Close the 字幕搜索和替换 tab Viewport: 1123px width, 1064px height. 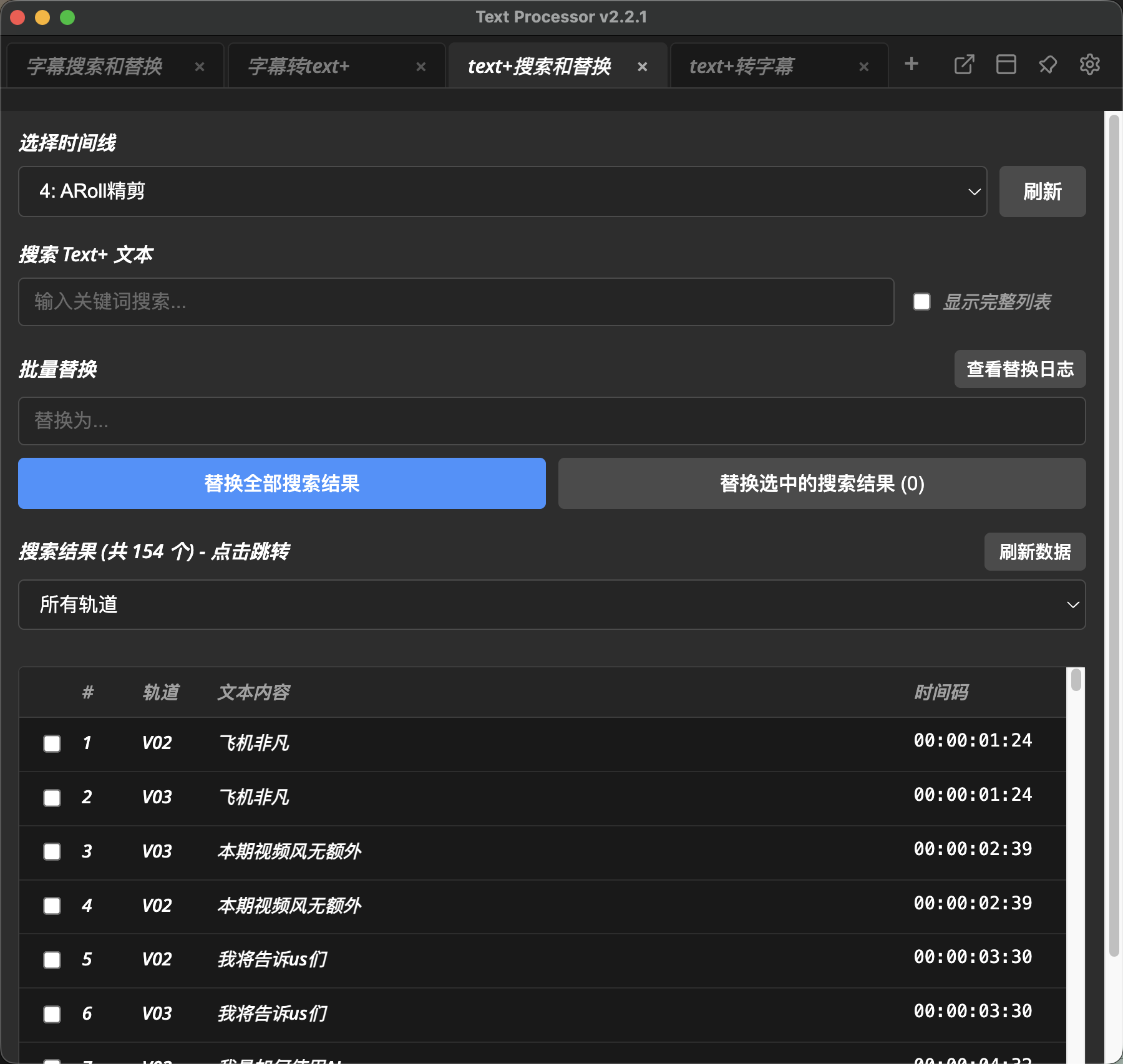pos(200,67)
